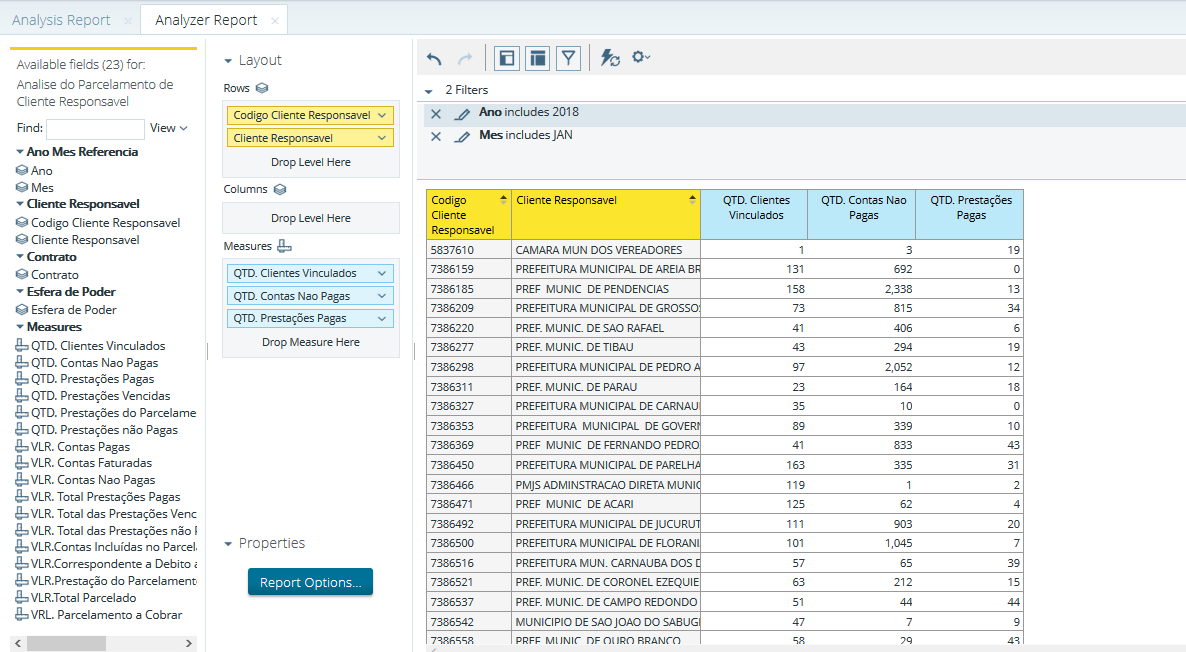Collapse the 2 Filters section
The height and width of the screenshot is (652, 1186).
[x=429, y=91]
